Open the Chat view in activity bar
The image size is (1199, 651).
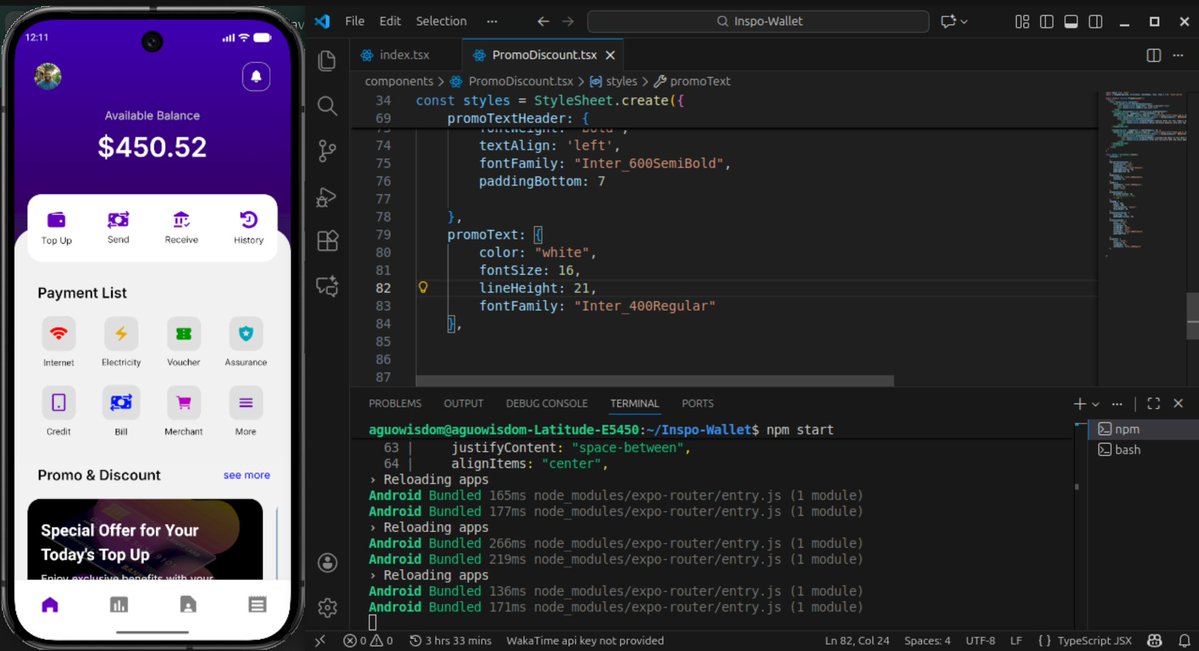[327, 286]
